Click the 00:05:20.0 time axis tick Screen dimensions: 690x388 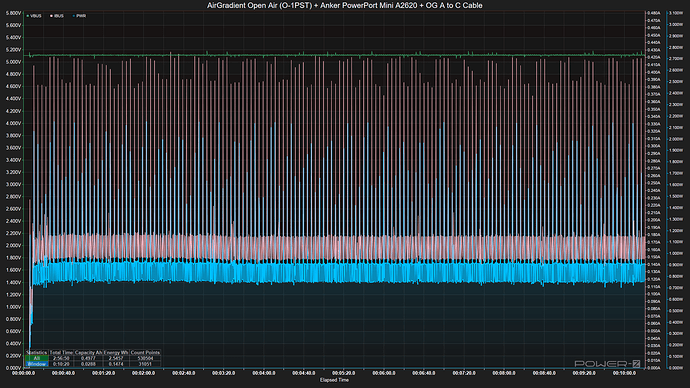point(344,373)
